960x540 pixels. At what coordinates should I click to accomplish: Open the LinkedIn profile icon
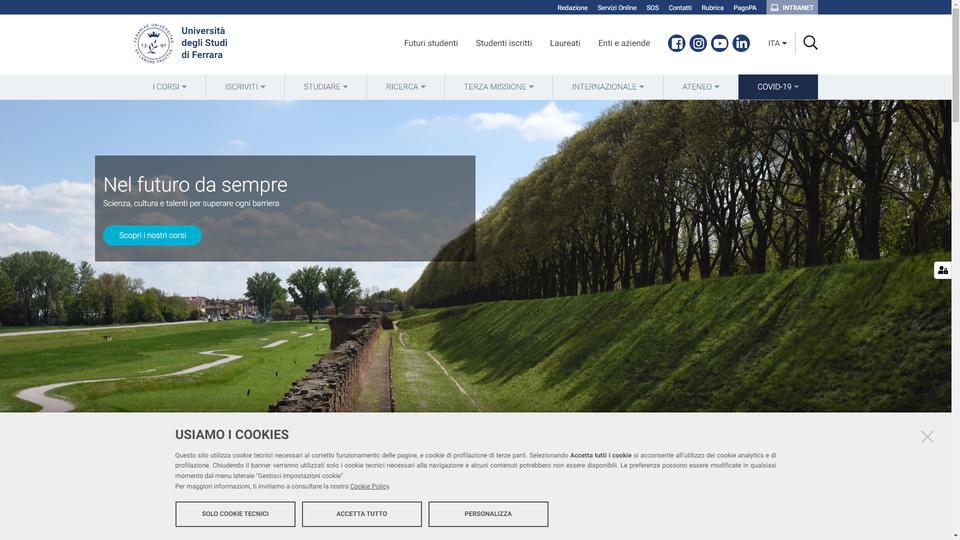coord(741,43)
